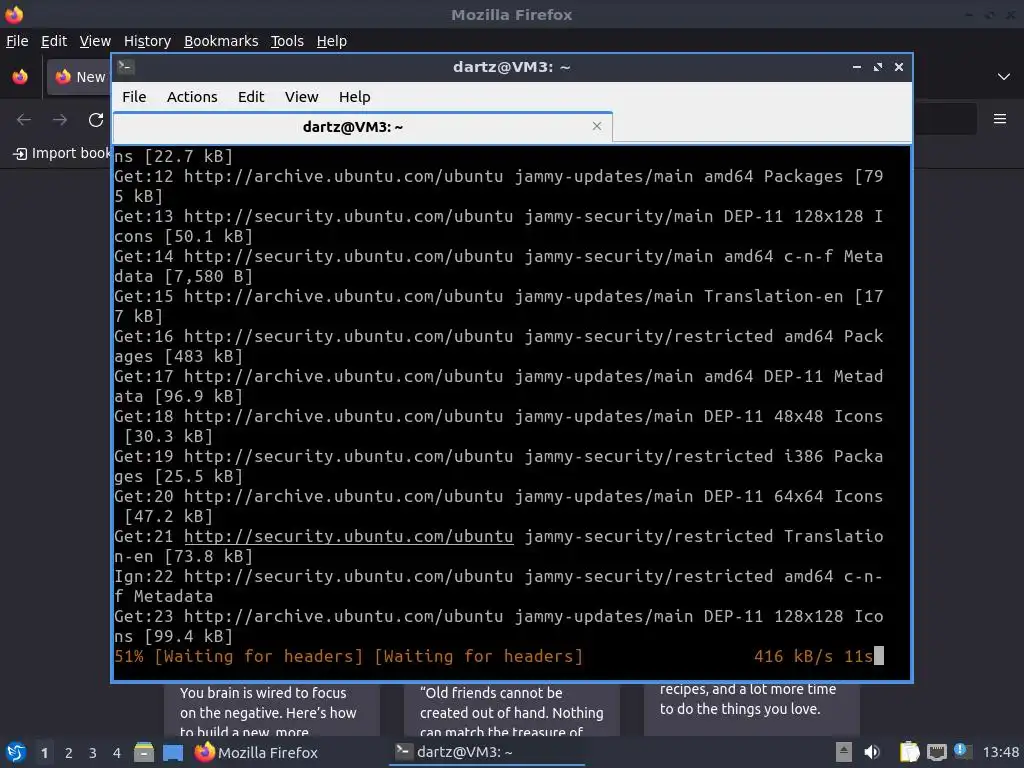
Task: Click the show desktop icon in the taskbar
Action: (x=173, y=752)
